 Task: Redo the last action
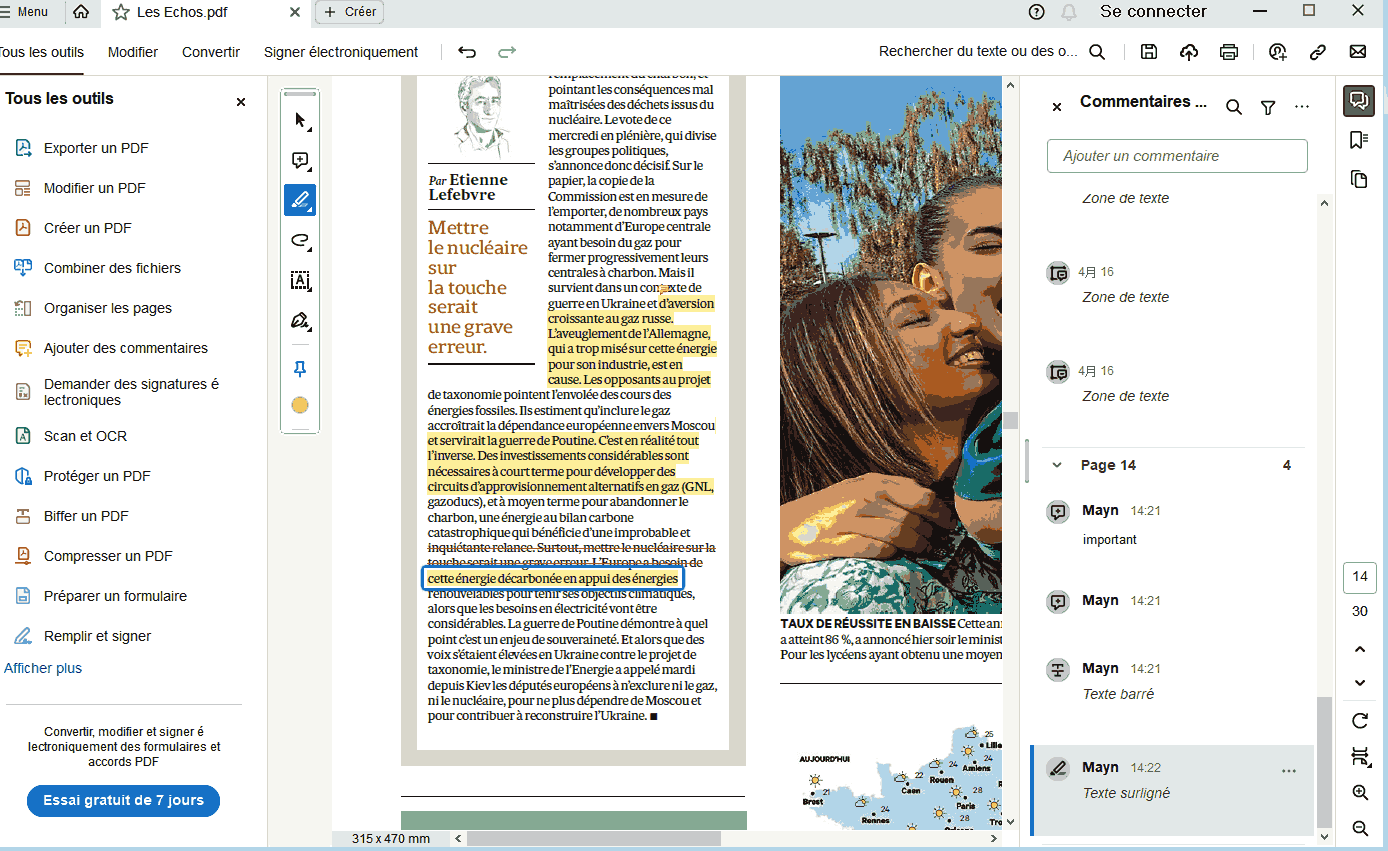tap(507, 52)
